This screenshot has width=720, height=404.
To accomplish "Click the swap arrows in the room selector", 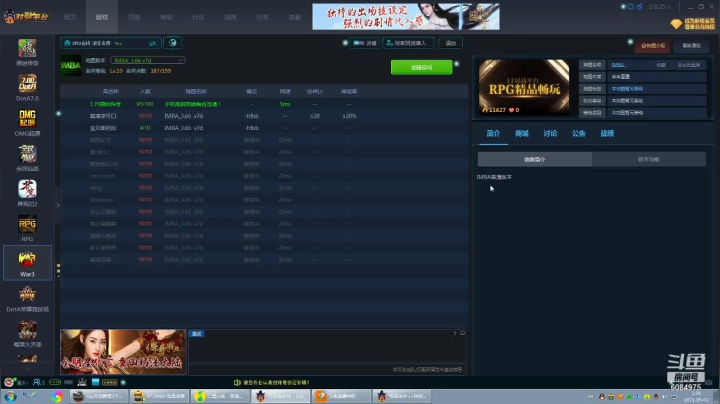I will 152,43.
